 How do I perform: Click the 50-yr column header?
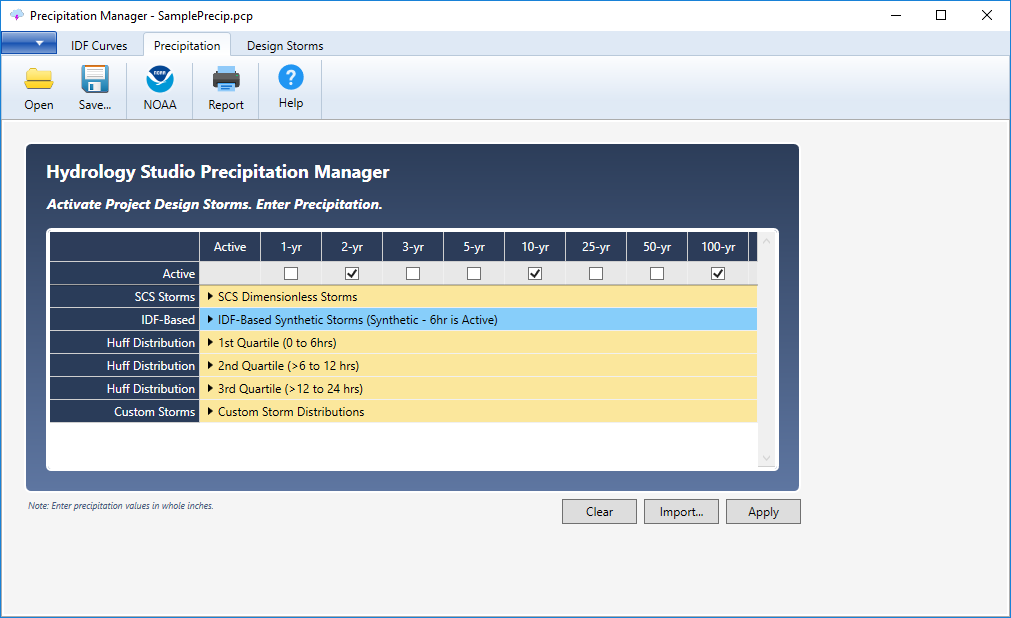(x=657, y=247)
